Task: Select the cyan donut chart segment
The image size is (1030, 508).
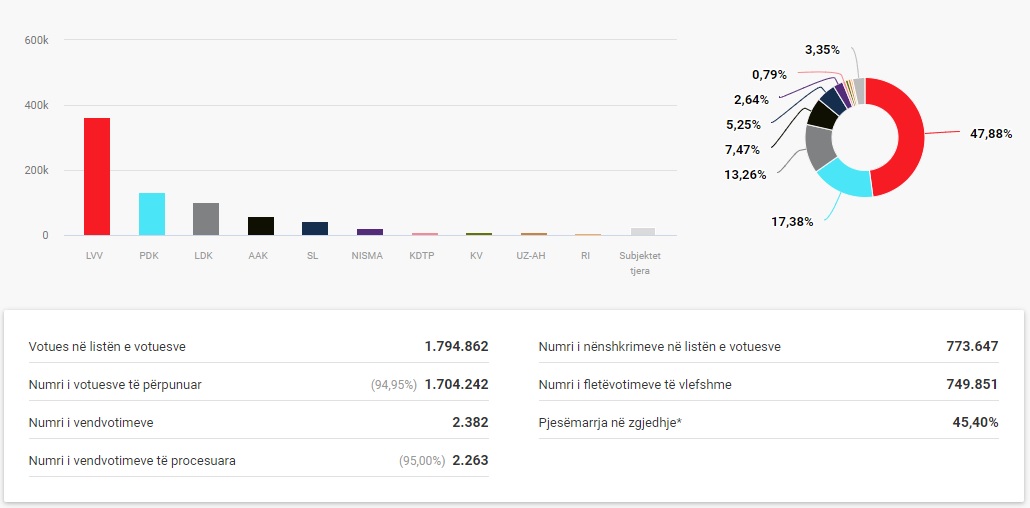Action: [844, 180]
